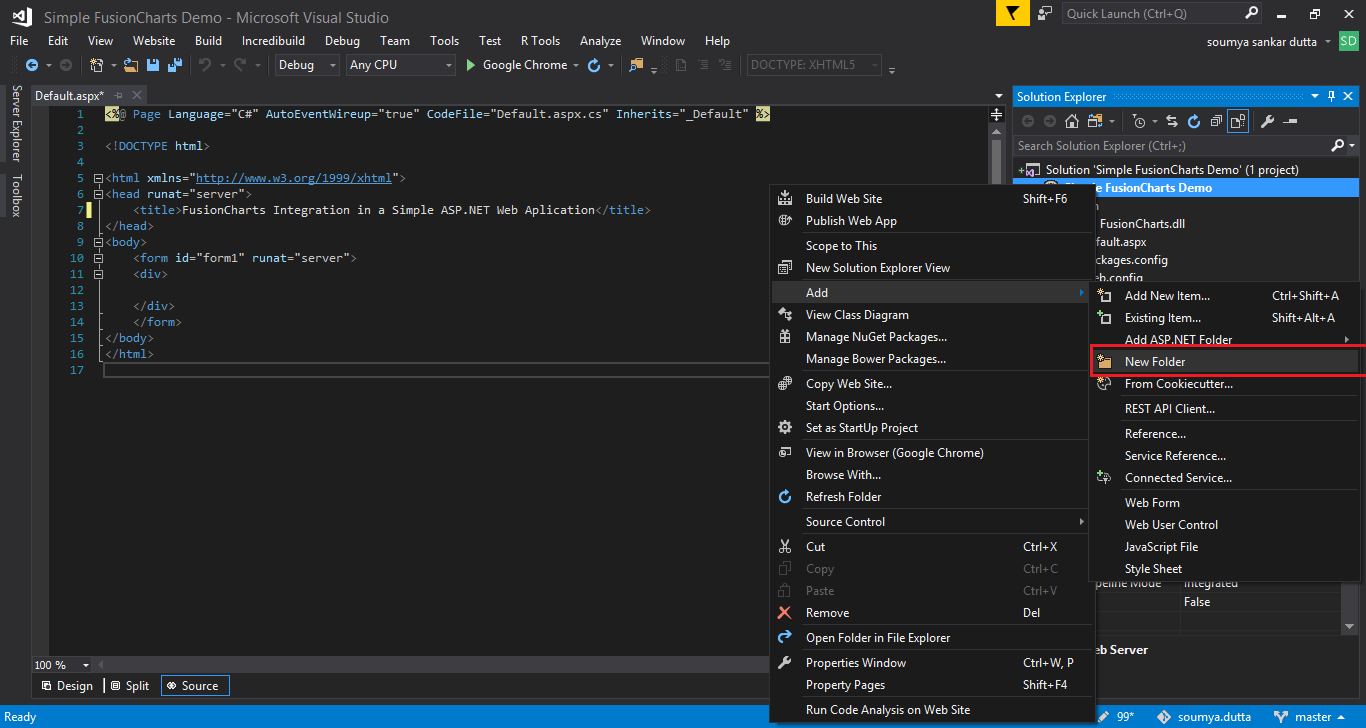Choose Manage NuGet Packages in context menu
Screen dimensions: 1366x728
click(876, 337)
